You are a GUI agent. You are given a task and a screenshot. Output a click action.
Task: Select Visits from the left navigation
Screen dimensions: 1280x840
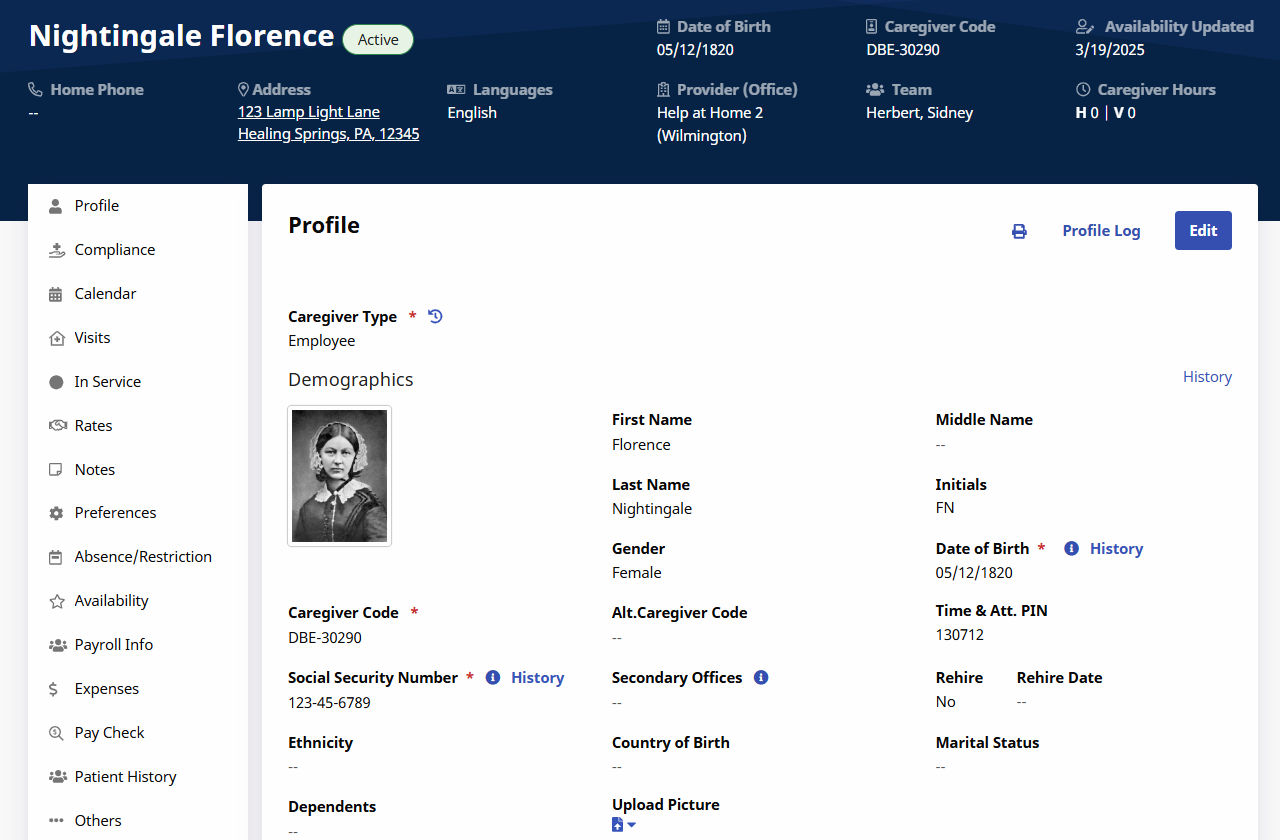(92, 338)
